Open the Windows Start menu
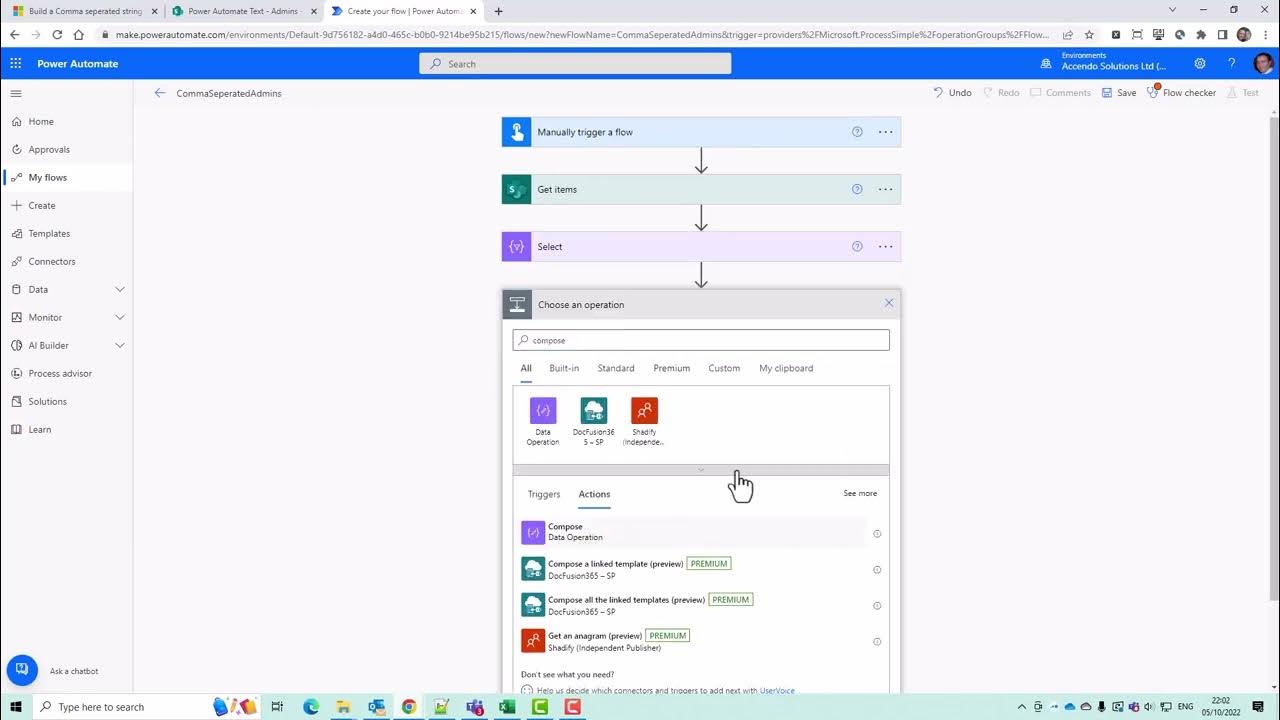The image size is (1280, 720). [x=16, y=707]
